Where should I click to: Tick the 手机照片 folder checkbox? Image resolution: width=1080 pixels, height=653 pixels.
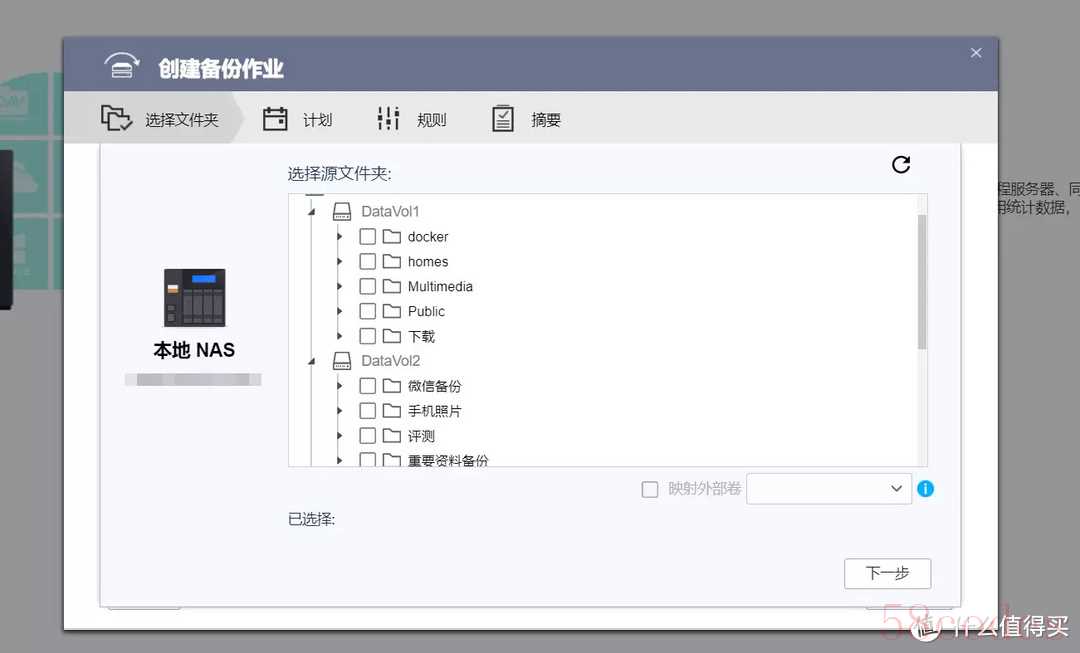(368, 411)
